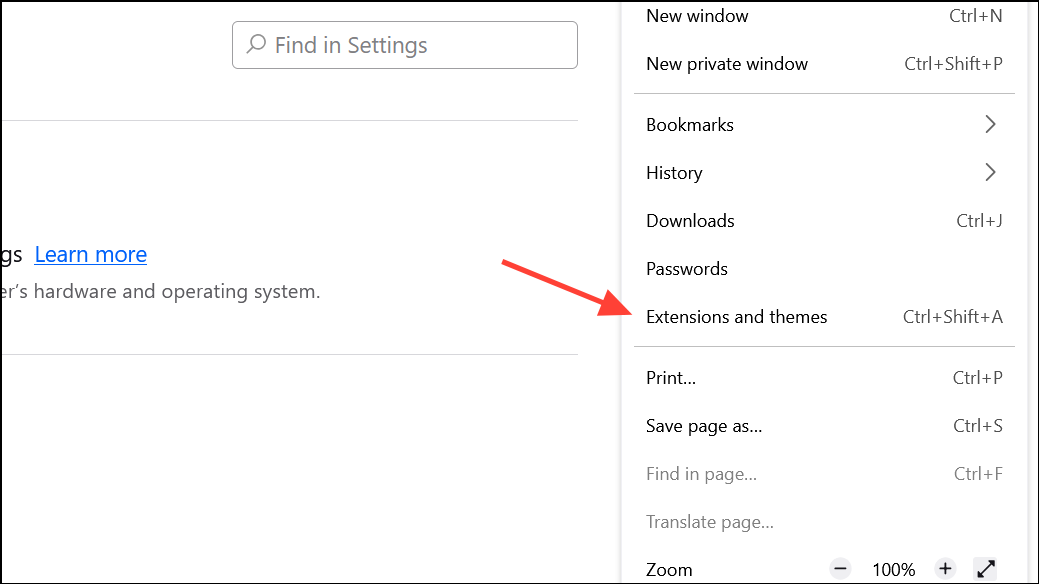Expand the Bookmarks submenu chevron arrow
The width and height of the screenshot is (1039, 584).
[990, 125]
